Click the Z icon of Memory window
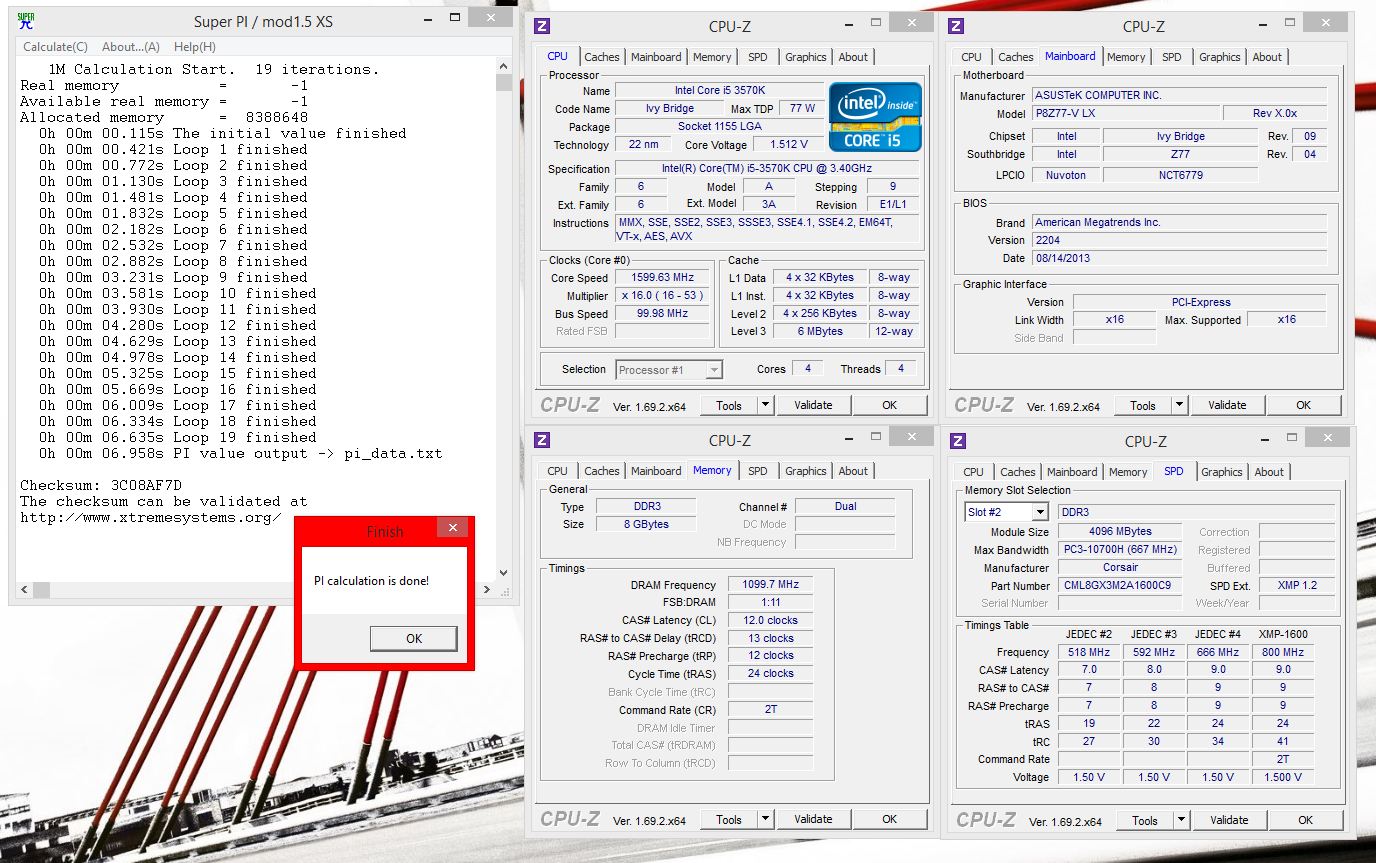 (542, 441)
